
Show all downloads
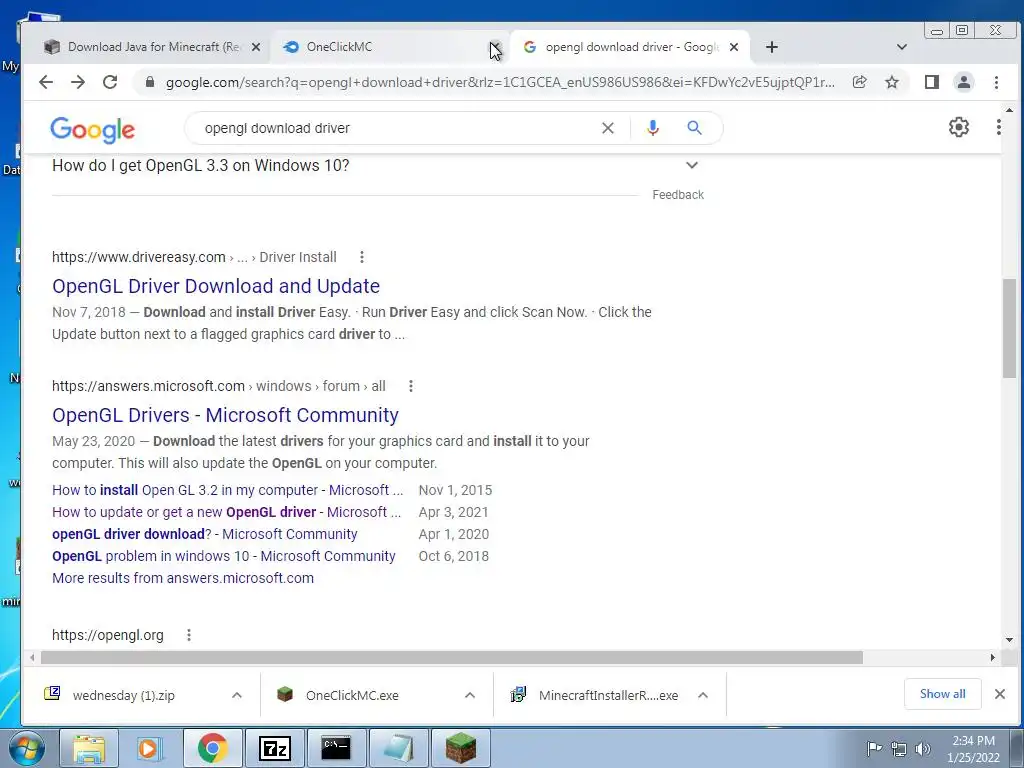942,694
